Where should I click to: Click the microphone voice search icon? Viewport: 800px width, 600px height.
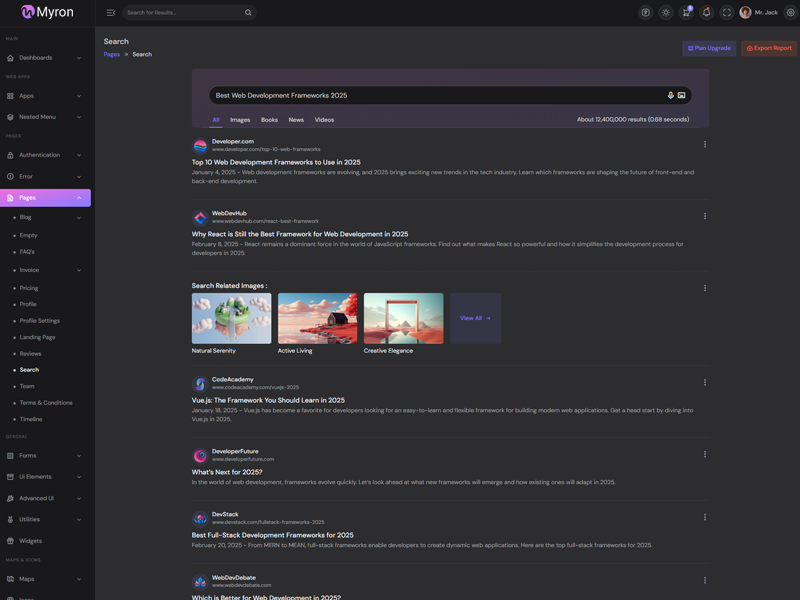[670, 96]
